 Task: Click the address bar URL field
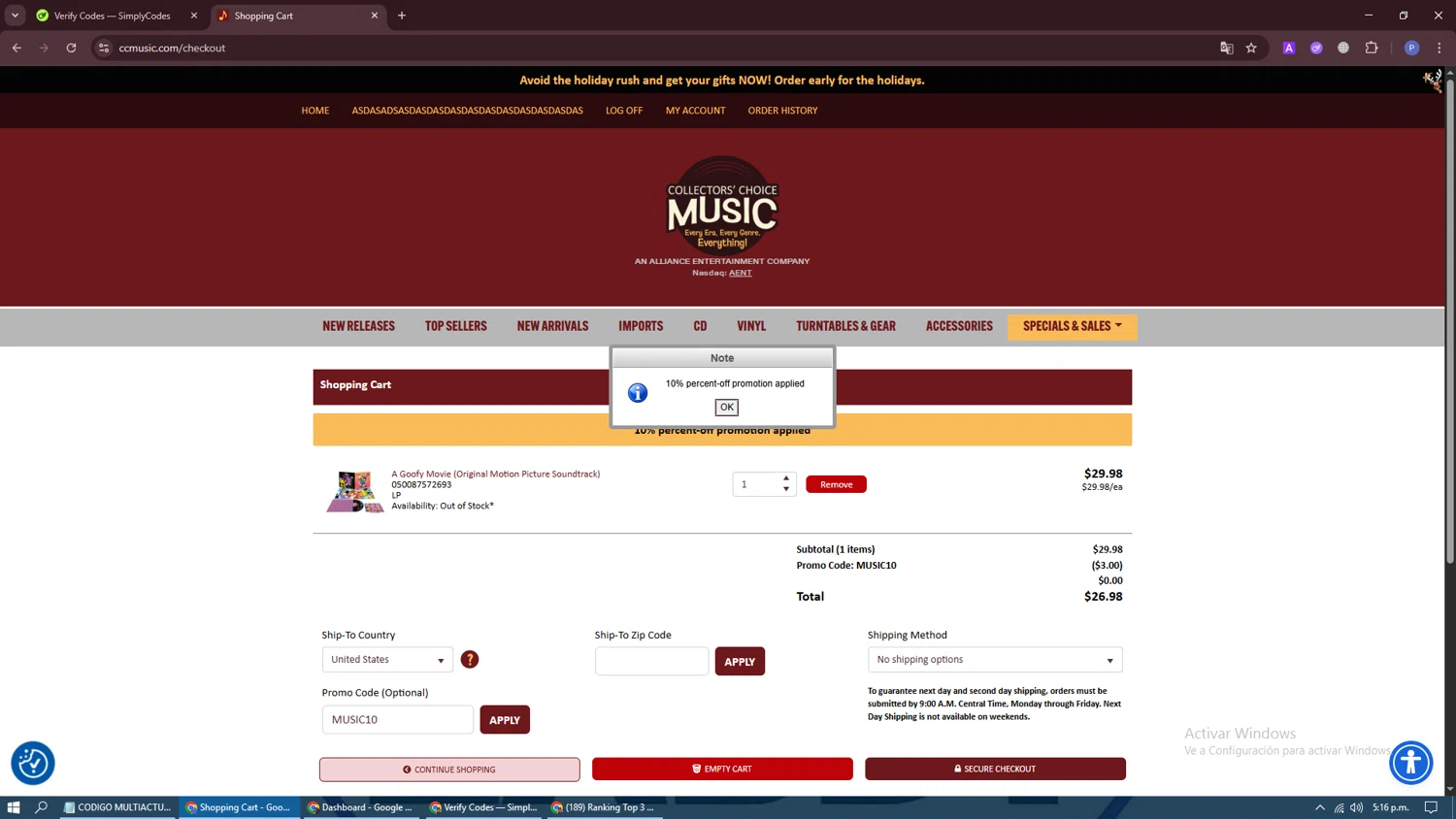click(x=660, y=48)
